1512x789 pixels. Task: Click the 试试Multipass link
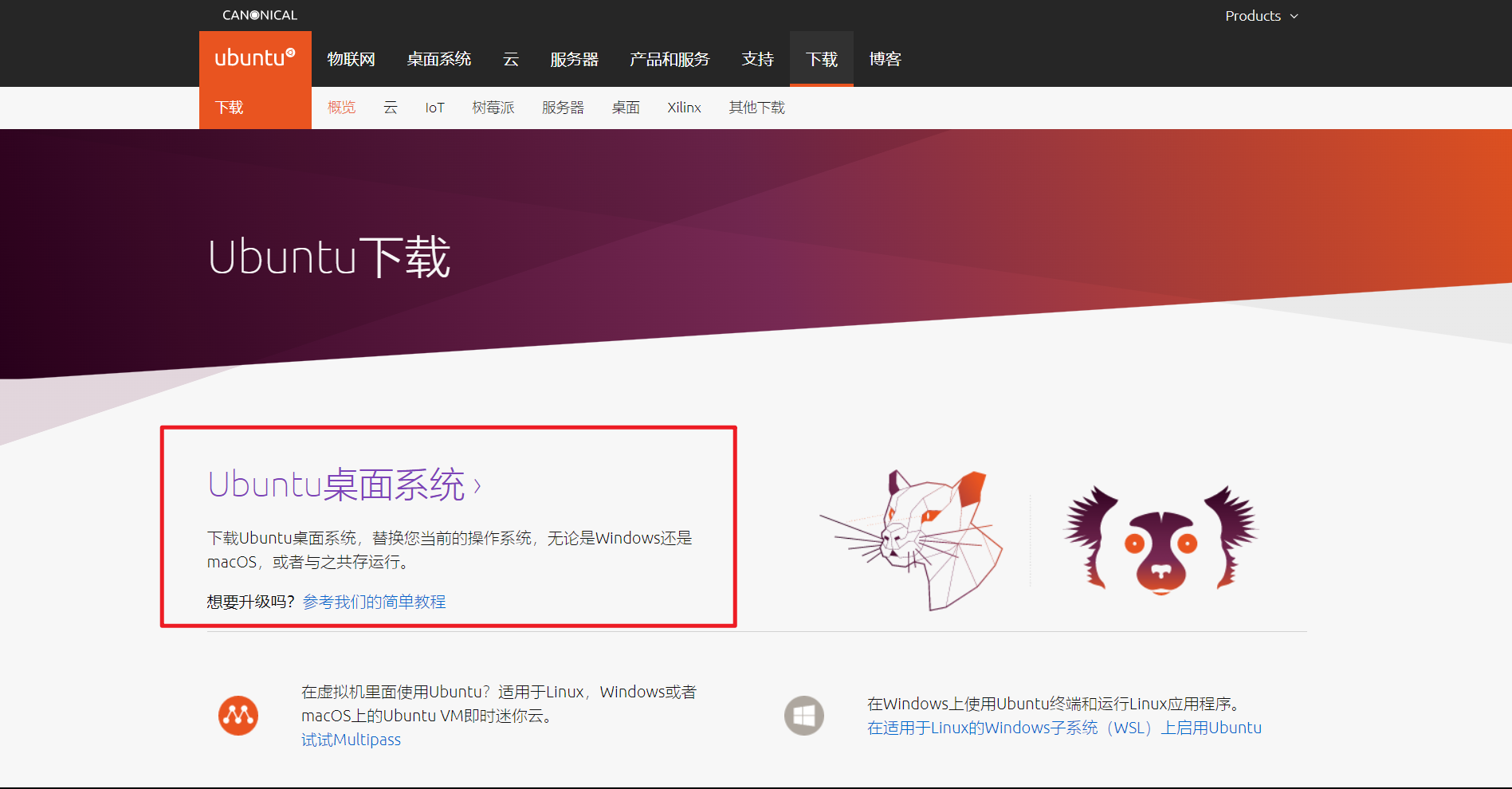click(351, 739)
